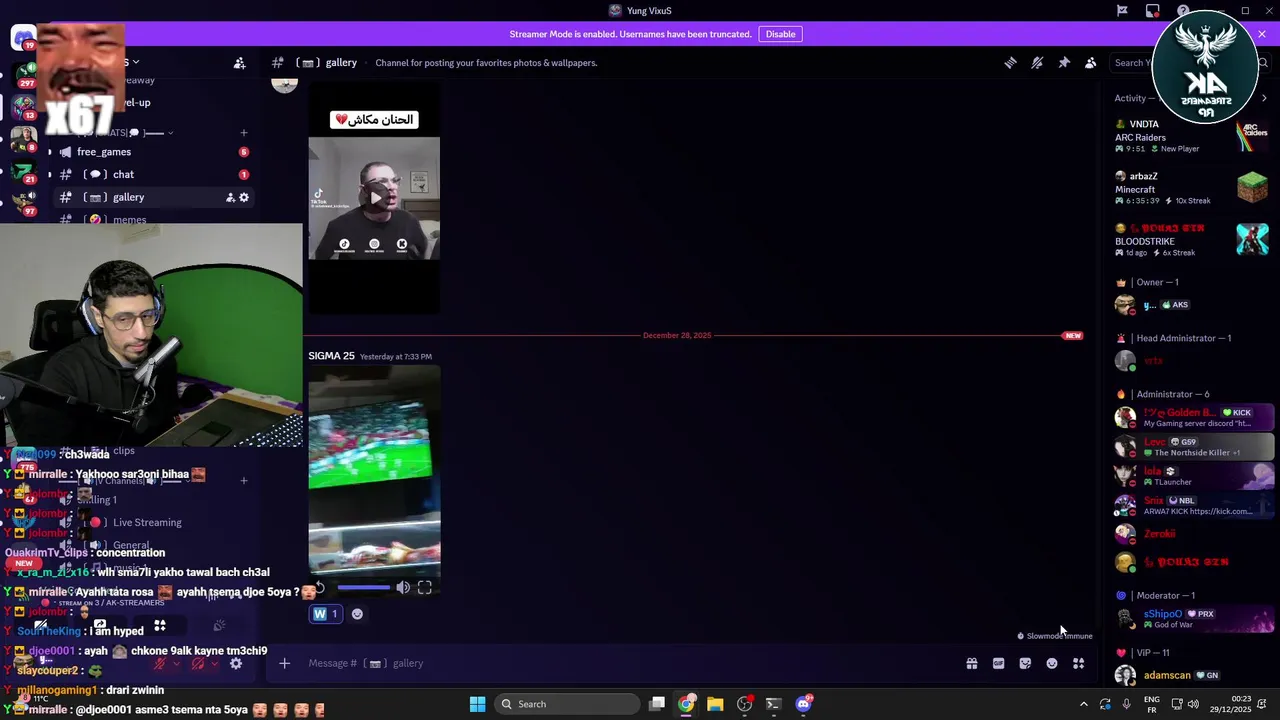This screenshot has width=1280, height=720.
Task: Add a reaction to the message
Action: coord(357,614)
